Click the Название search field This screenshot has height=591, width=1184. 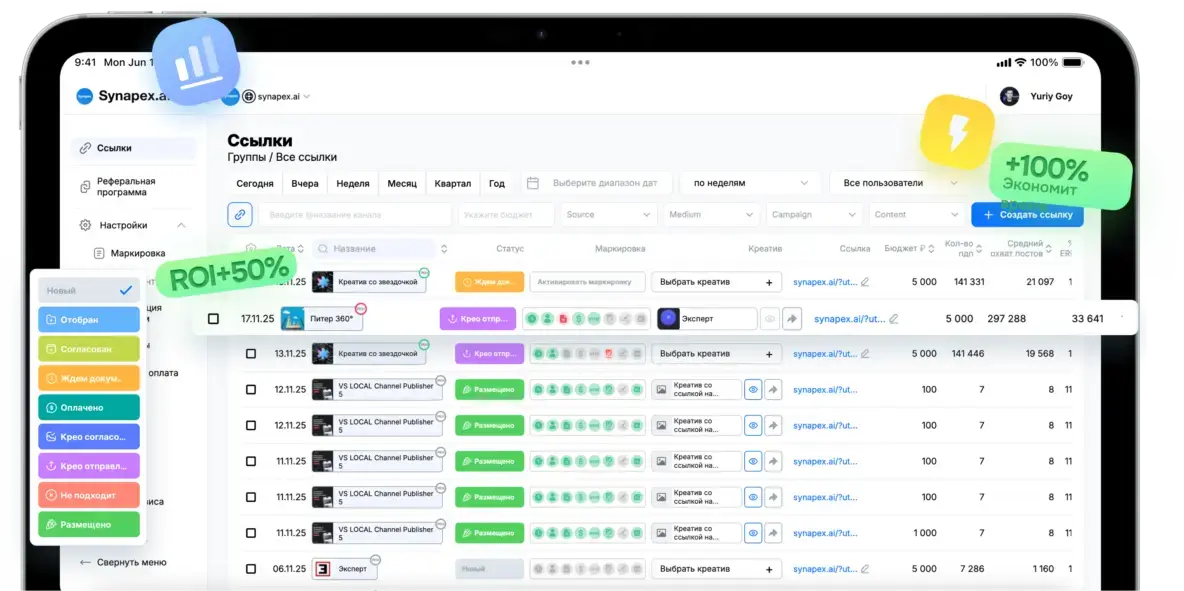coord(375,249)
